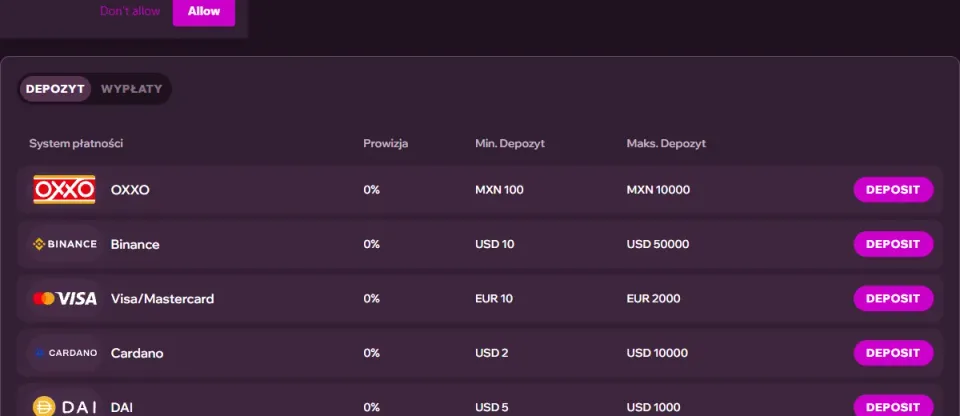The image size is (960, 416).
Task: Click DEPOSIT button for Cardano
Action: click(x=893, y=353)
